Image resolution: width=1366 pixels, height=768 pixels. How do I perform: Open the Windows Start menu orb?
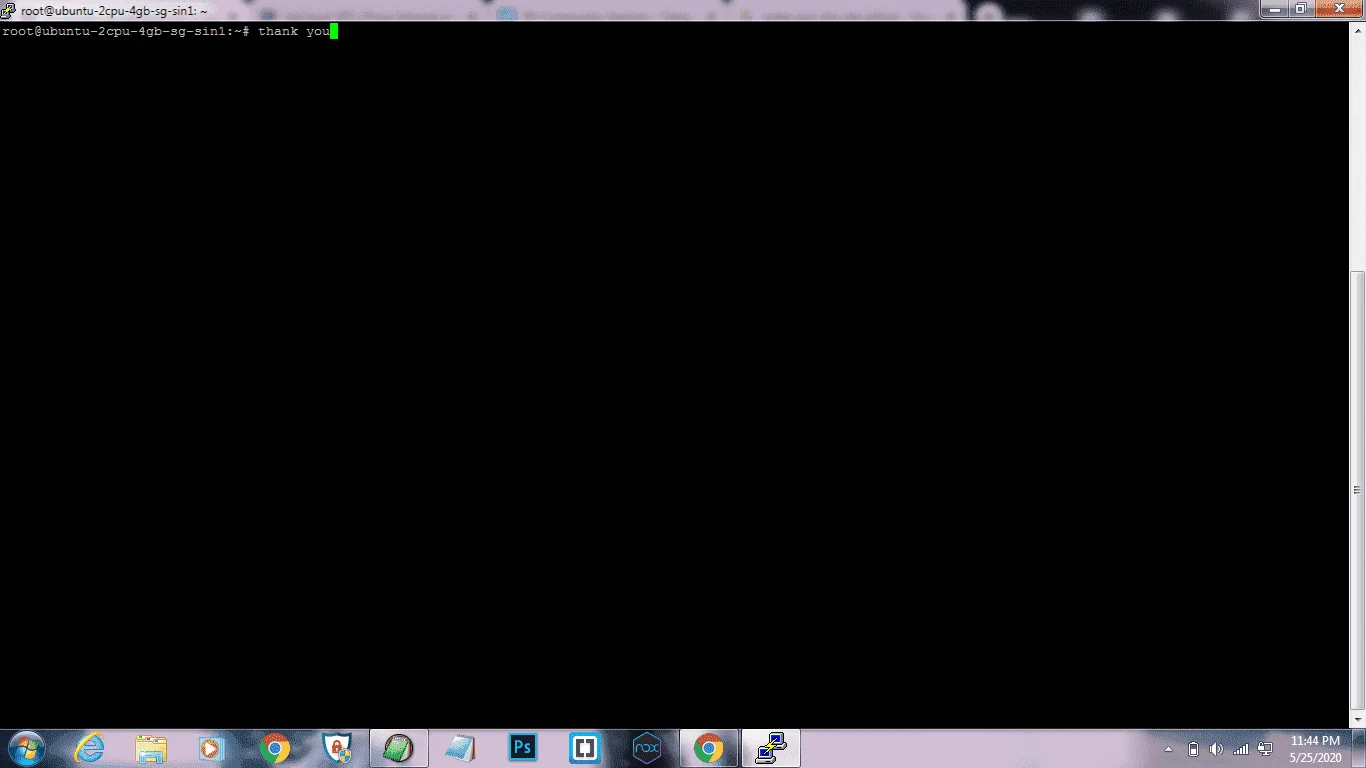(x=26, y=748)
